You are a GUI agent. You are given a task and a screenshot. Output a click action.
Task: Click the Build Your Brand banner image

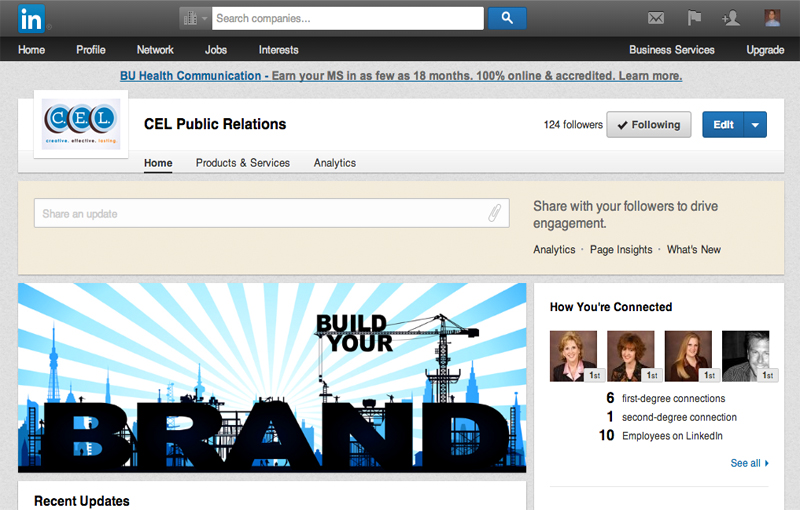point(272,377)
